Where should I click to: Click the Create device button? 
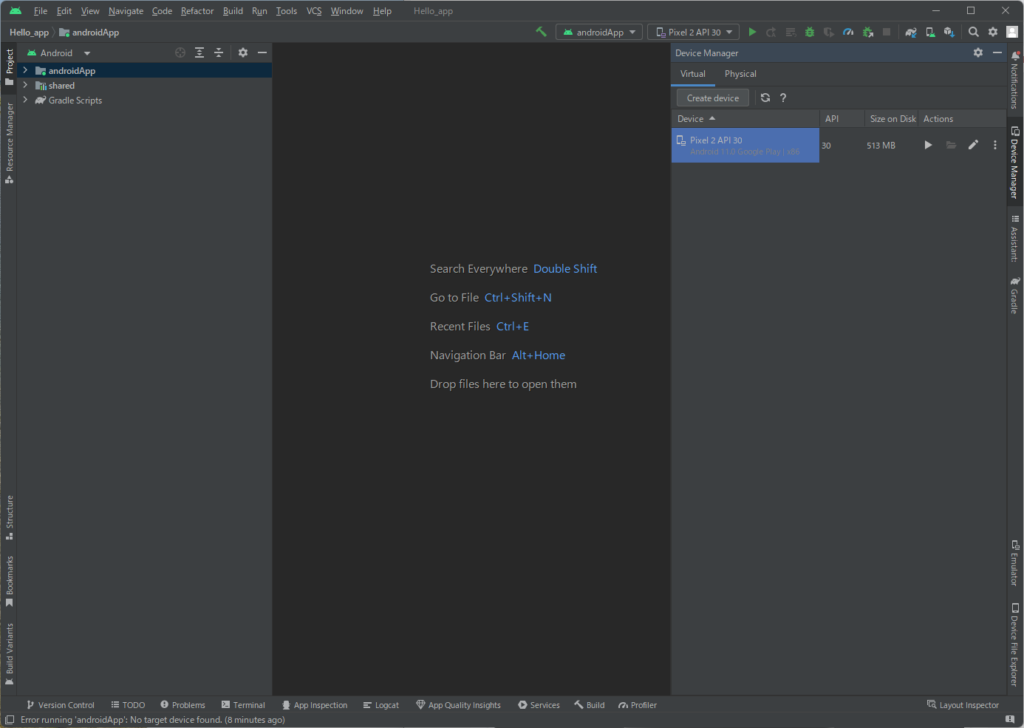click(712, 98)
